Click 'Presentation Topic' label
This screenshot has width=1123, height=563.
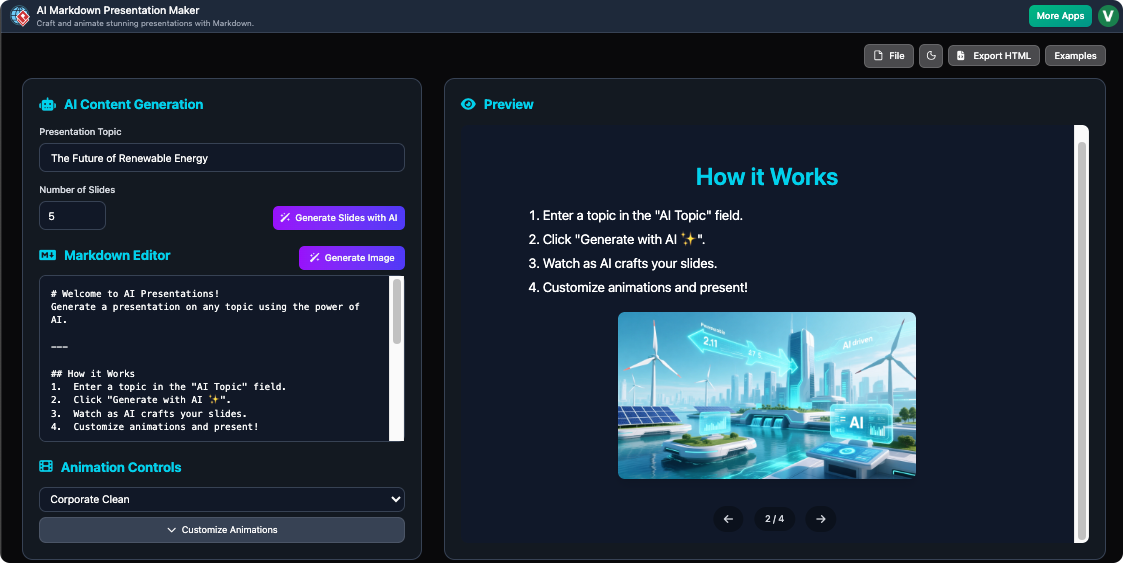tap(80, 132)
